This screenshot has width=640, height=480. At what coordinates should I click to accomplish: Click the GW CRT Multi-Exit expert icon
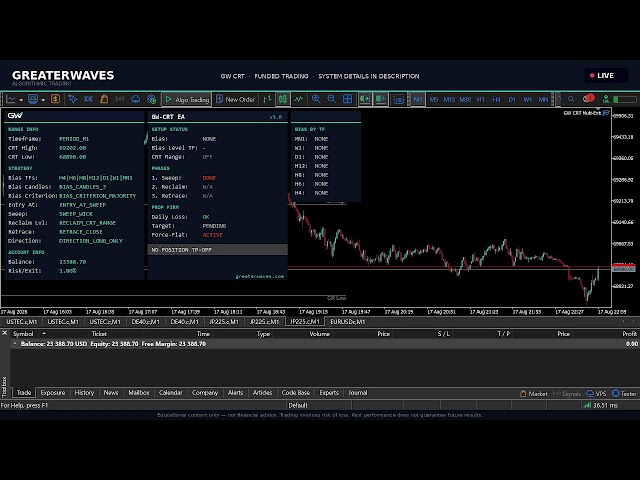[606, 113]
